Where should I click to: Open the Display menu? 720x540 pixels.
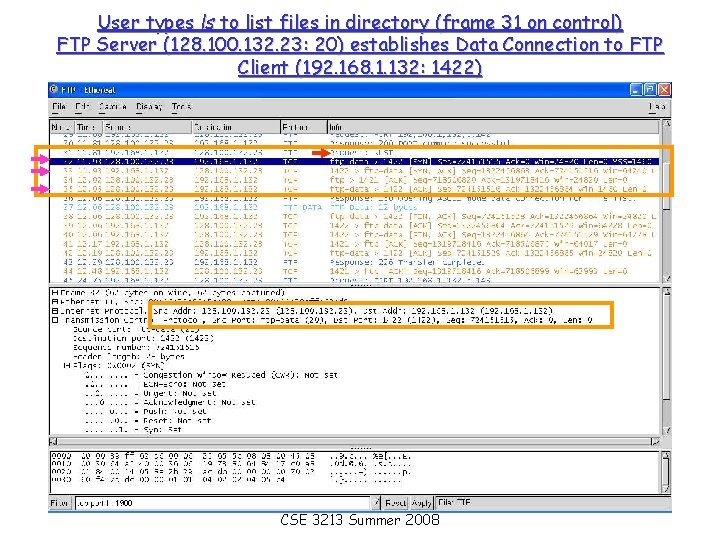(x=149, y=107)
